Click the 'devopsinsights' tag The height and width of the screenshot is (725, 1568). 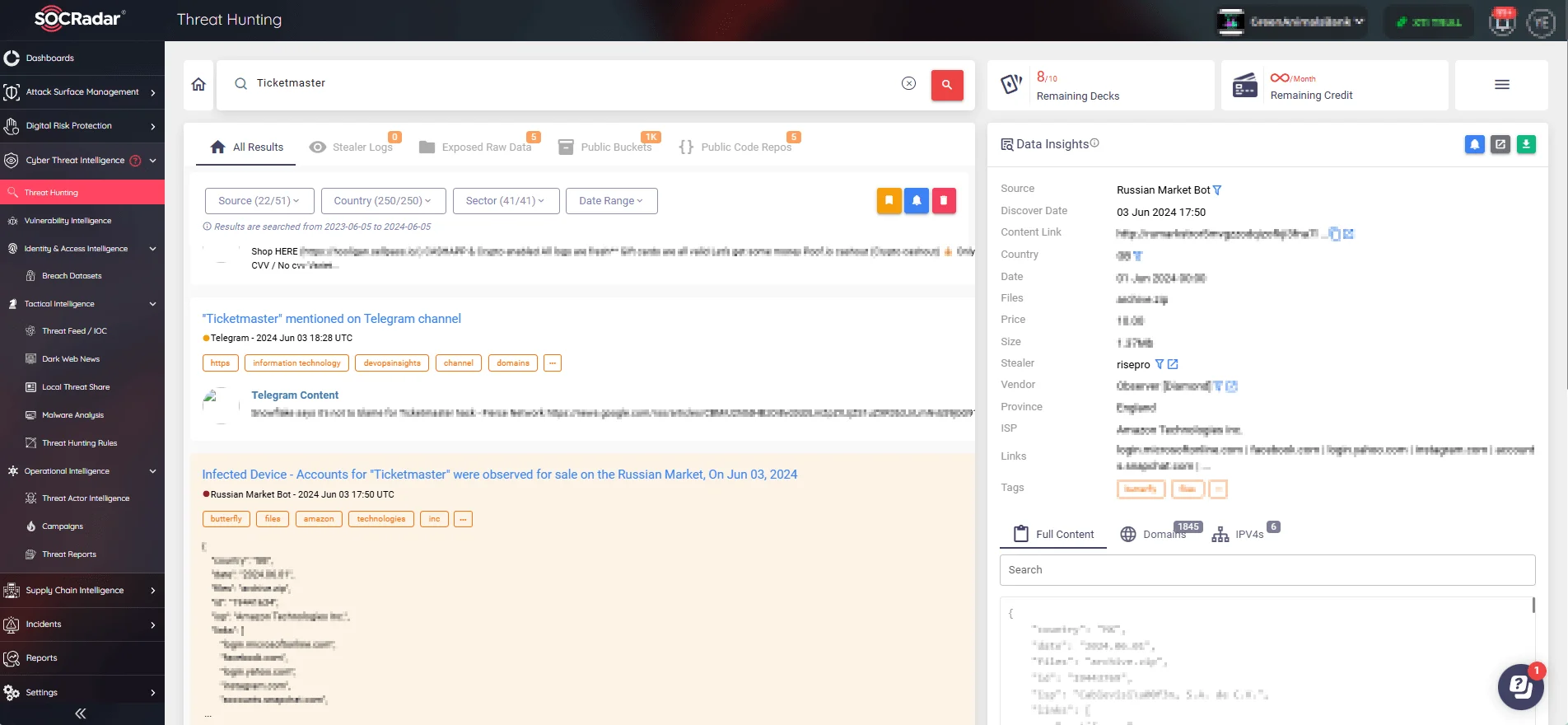tap(392, 363)
